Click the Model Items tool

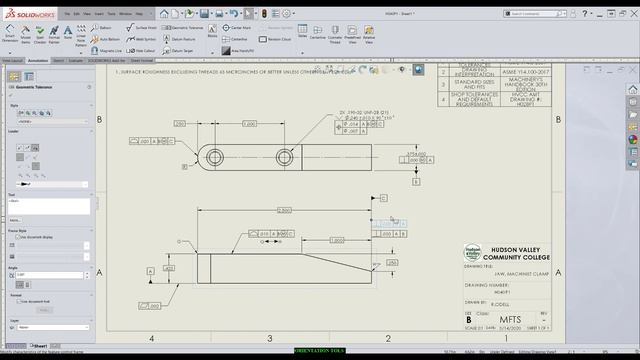(x=25, y=34)
